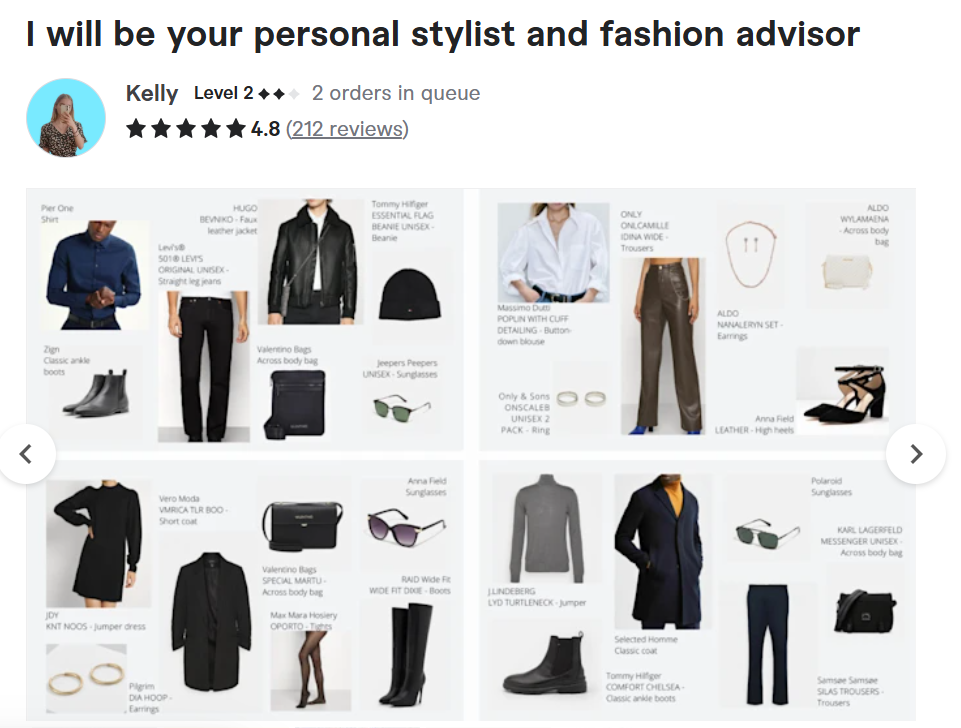Screen dimensions: 961x728
Task: Advance to the next gallery image
Action: 916,454
